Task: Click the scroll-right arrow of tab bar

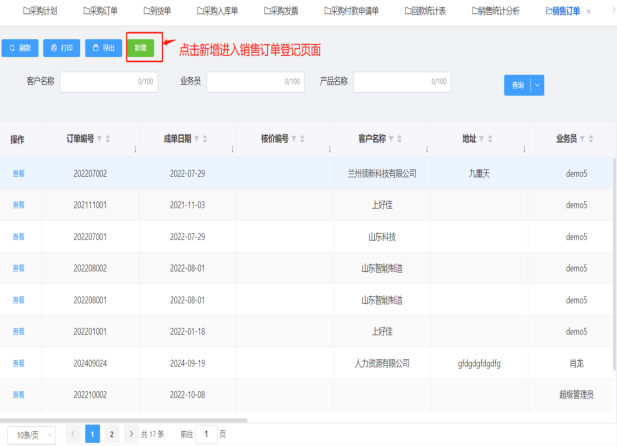Action: tap(614, 9)
